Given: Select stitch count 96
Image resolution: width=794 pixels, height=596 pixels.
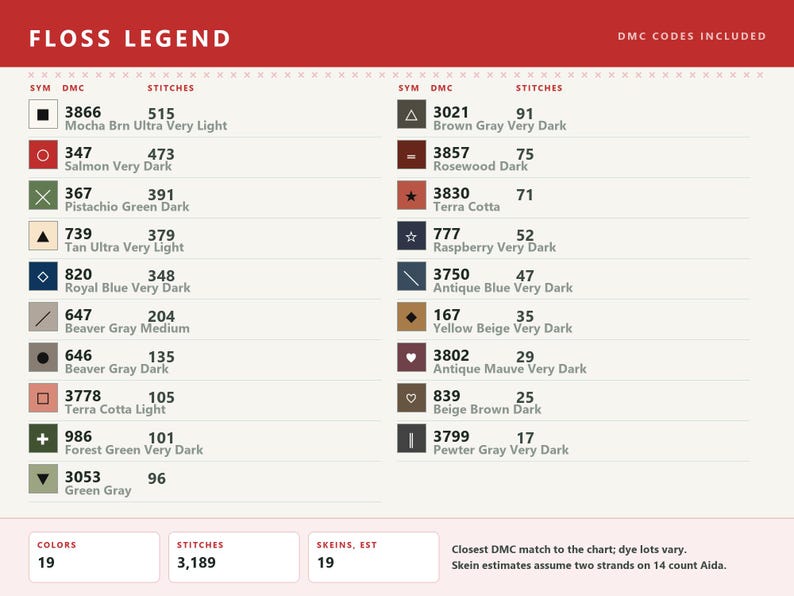Looking at the screenshot, I should pyautogui.click(x=156, y=478).
